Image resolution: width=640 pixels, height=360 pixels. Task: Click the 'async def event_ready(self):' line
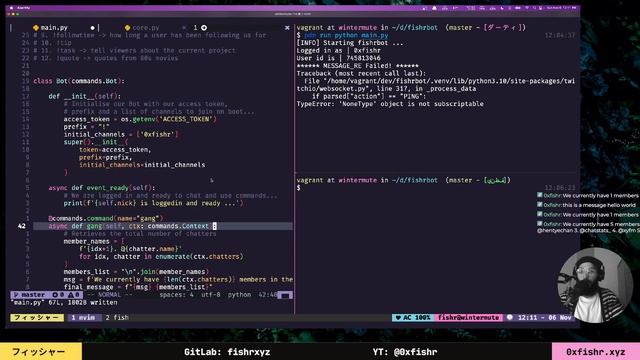(102, 188)
